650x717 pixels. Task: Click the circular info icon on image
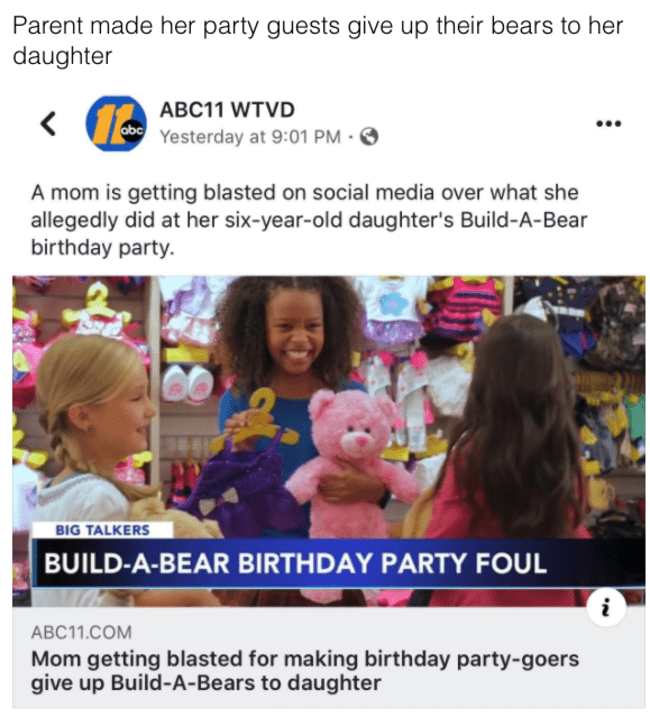[x=606, y=609]
